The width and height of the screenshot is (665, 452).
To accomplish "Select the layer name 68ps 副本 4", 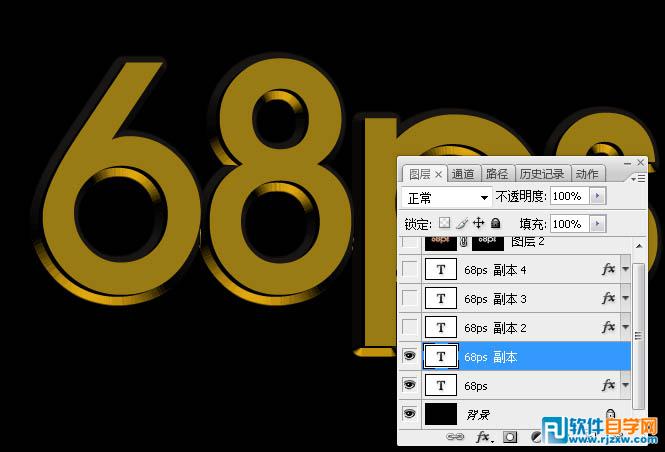I will [495, 270].
